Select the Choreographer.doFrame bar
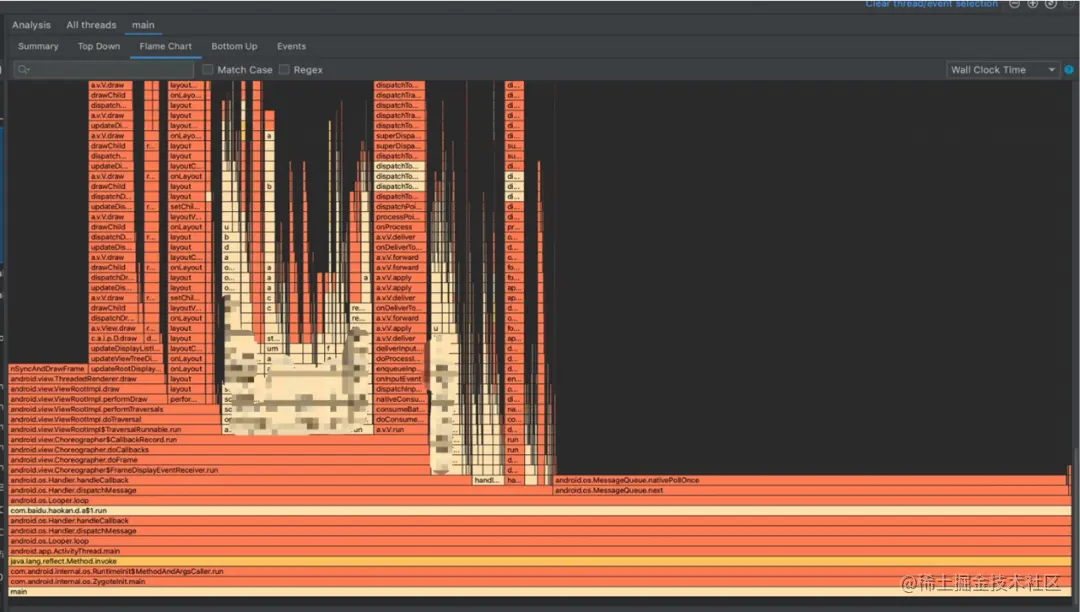The image size is (1080, 612). point(219,460)
